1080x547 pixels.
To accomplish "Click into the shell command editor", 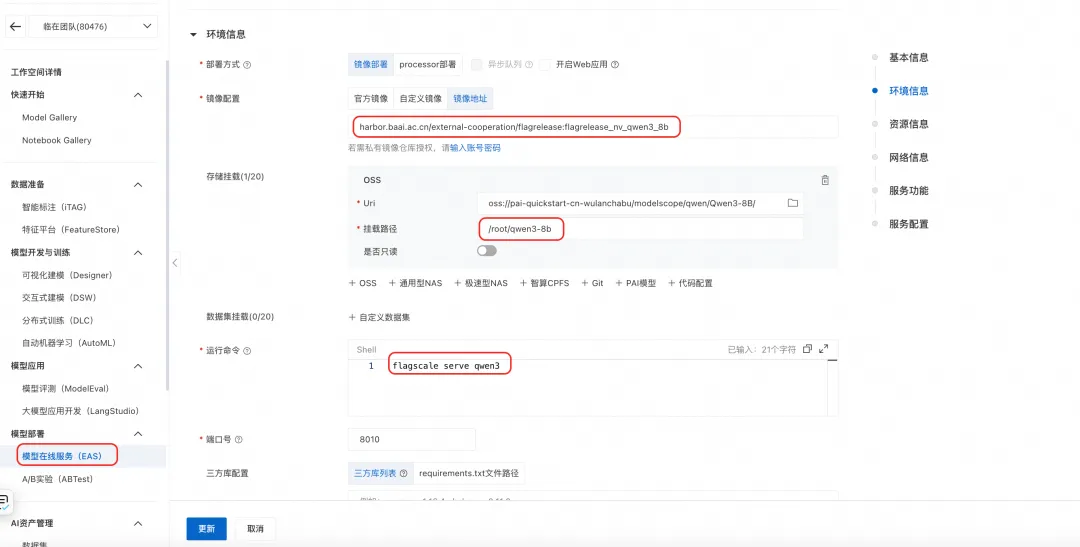I will click(x=592, y=386).
